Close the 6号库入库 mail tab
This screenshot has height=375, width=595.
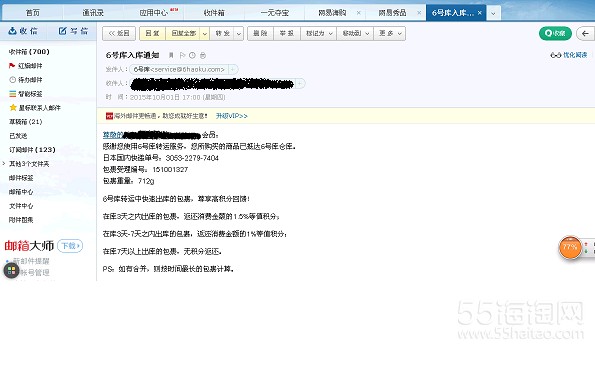(x=480, y=13)
